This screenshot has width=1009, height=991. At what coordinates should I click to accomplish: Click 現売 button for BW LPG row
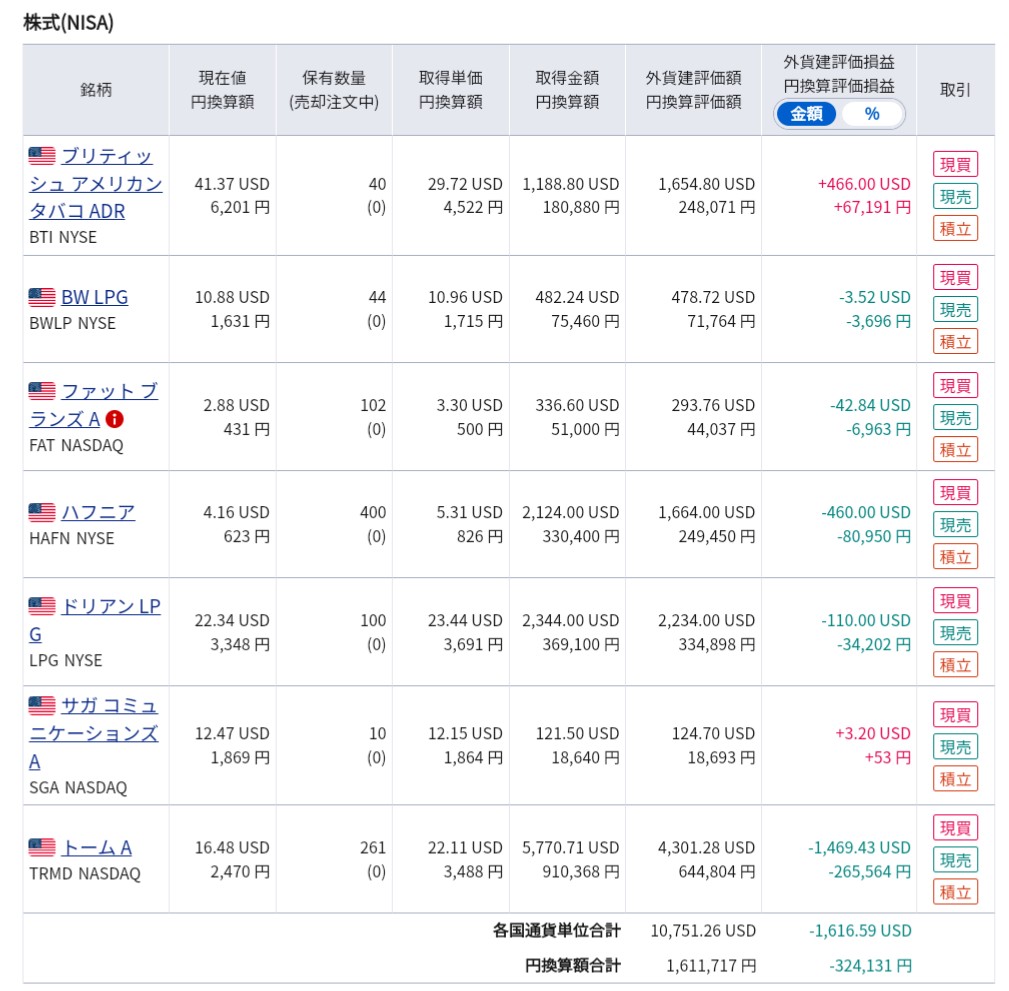click(x=955, y=310)
